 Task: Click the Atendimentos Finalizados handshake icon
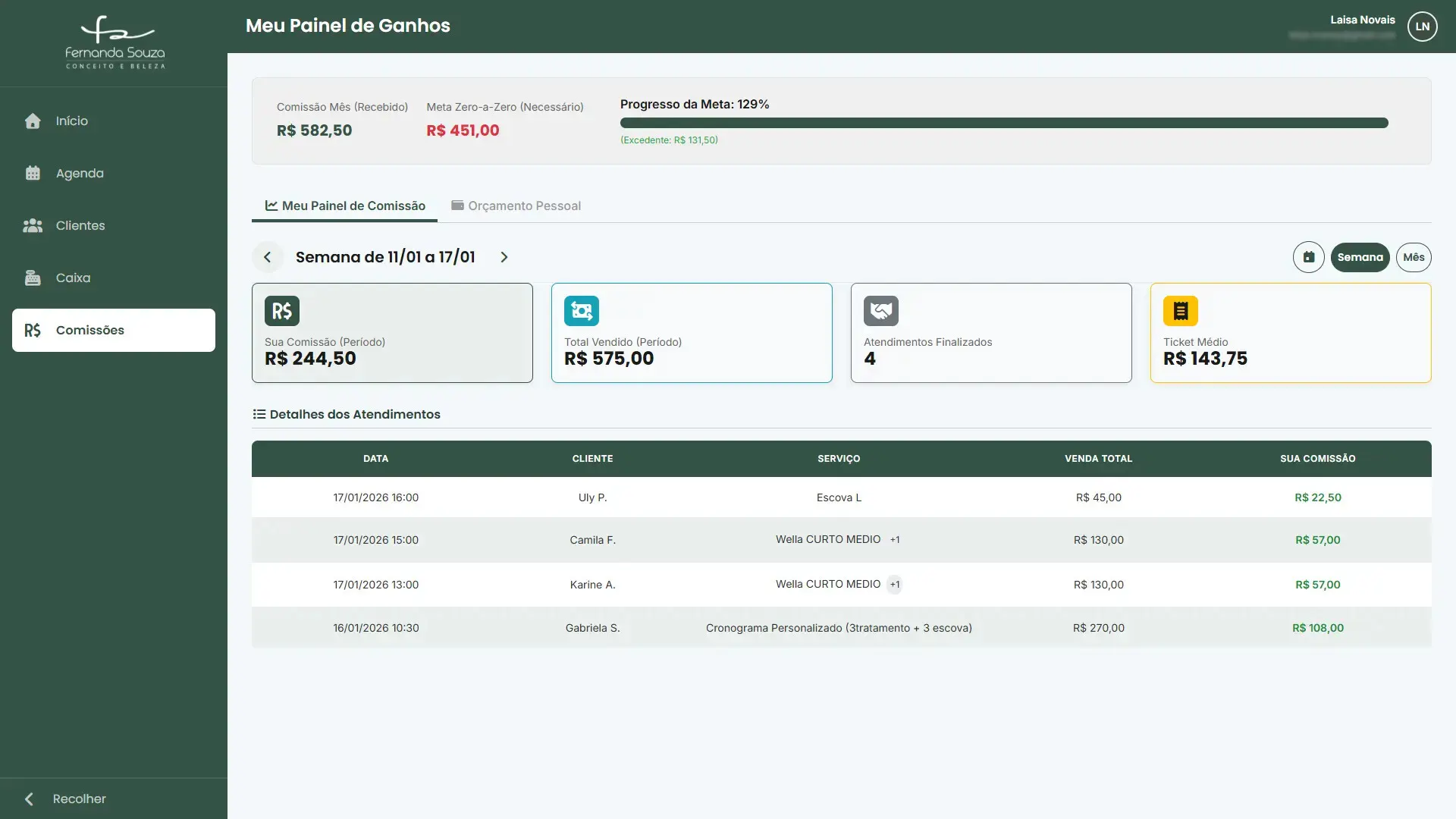click(x=880, y=311)
